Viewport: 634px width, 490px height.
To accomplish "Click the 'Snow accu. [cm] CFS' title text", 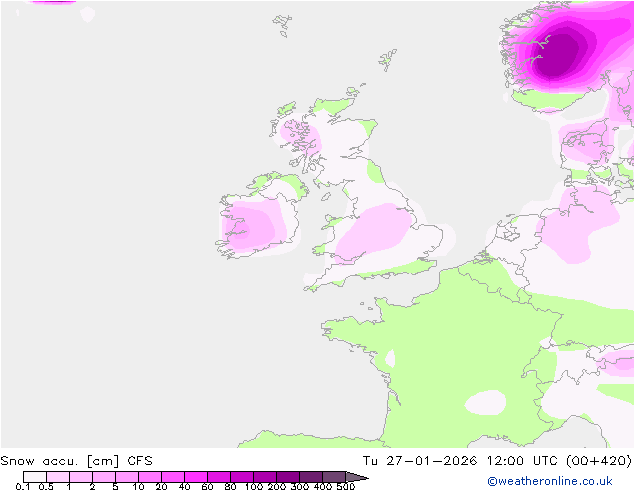I will [x=76, y=461].
